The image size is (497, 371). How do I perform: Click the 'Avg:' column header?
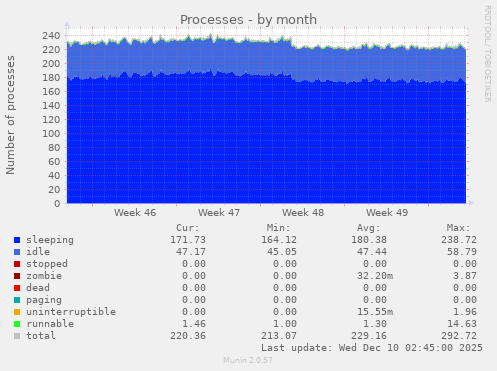[x=369, y=228]
